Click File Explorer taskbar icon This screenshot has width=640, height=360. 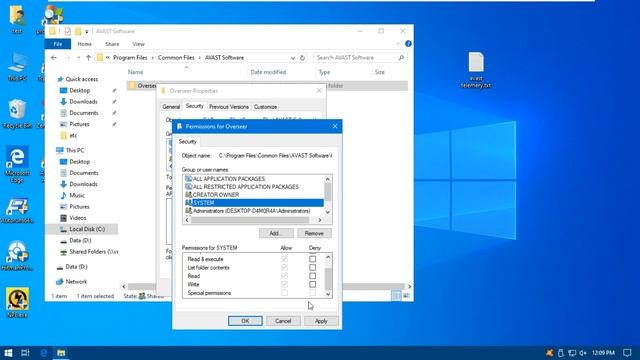coord(61,353)
